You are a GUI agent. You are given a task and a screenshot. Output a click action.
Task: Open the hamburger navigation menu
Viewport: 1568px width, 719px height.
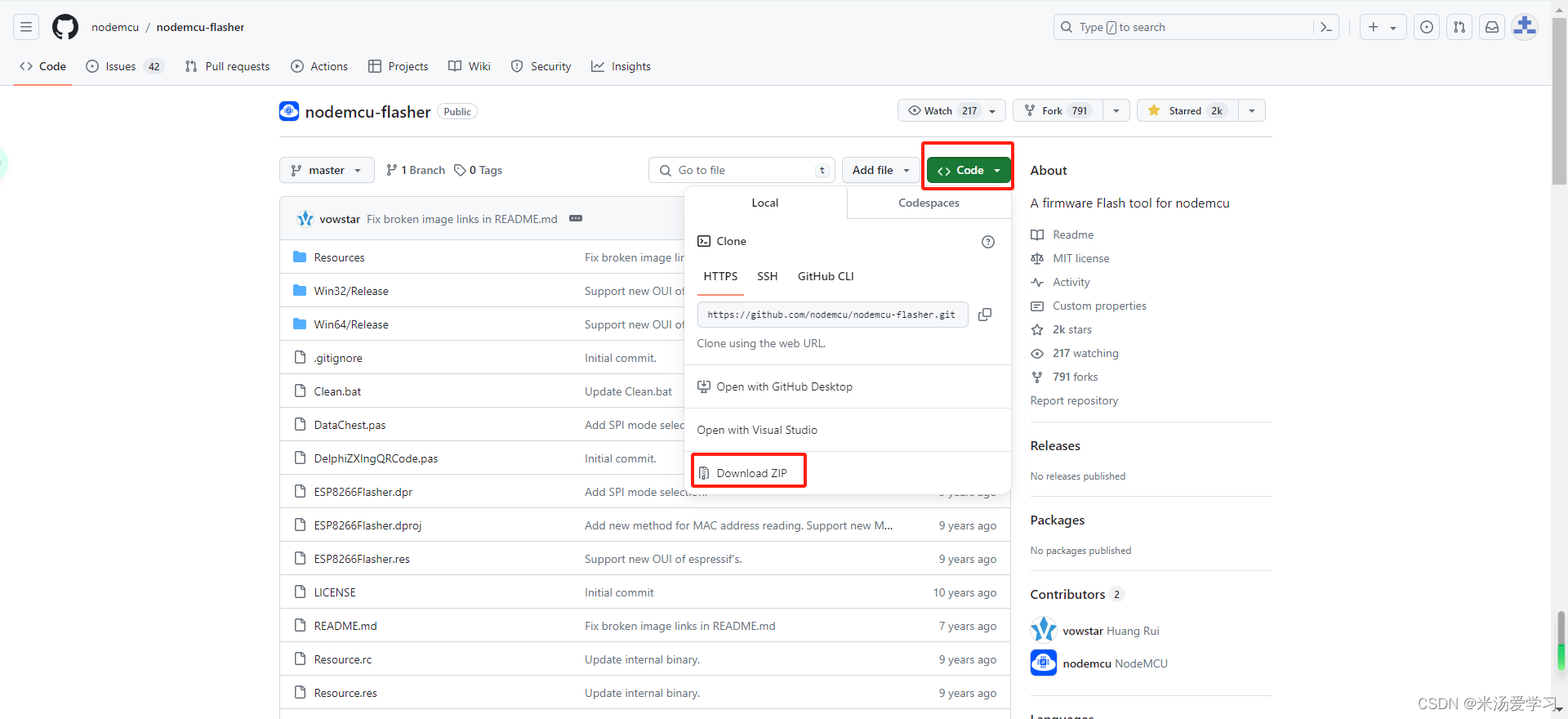pyautogui.click(x=26, y=27)
